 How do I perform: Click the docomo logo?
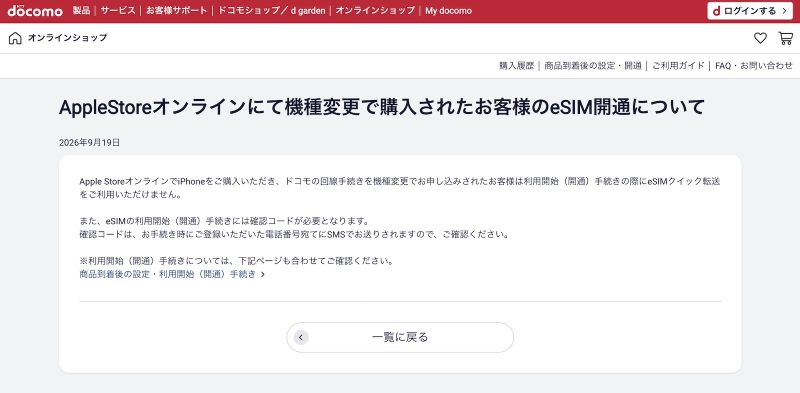(35, 11)
